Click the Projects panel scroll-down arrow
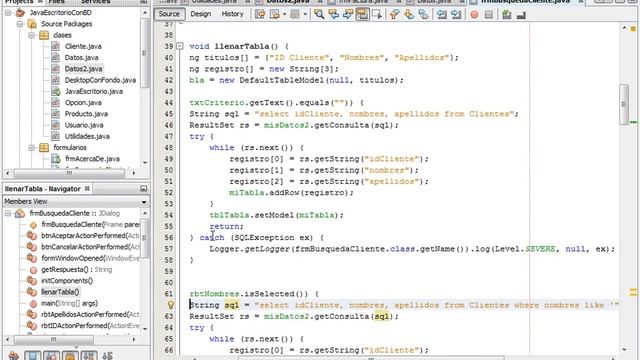Image resolution: width=640 pixels, height=360 pixels. tap(145, 163)
